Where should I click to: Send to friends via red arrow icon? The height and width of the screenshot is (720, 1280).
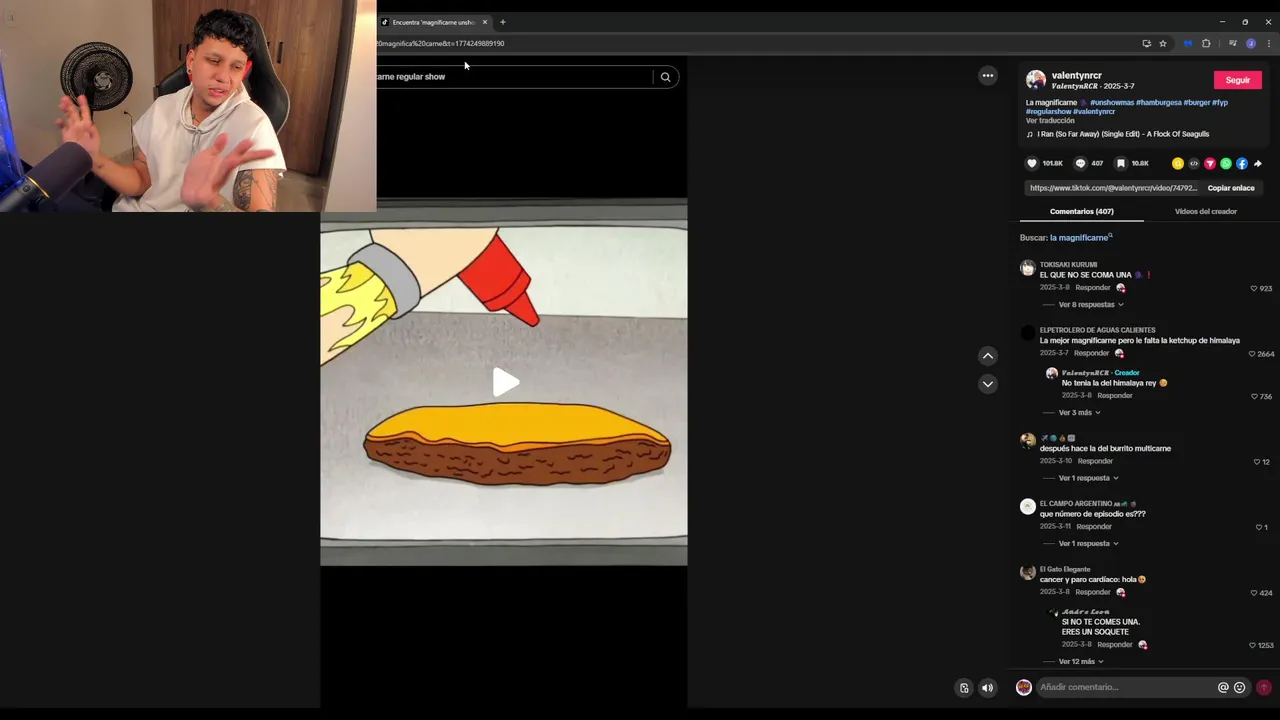pos(1210,163)
